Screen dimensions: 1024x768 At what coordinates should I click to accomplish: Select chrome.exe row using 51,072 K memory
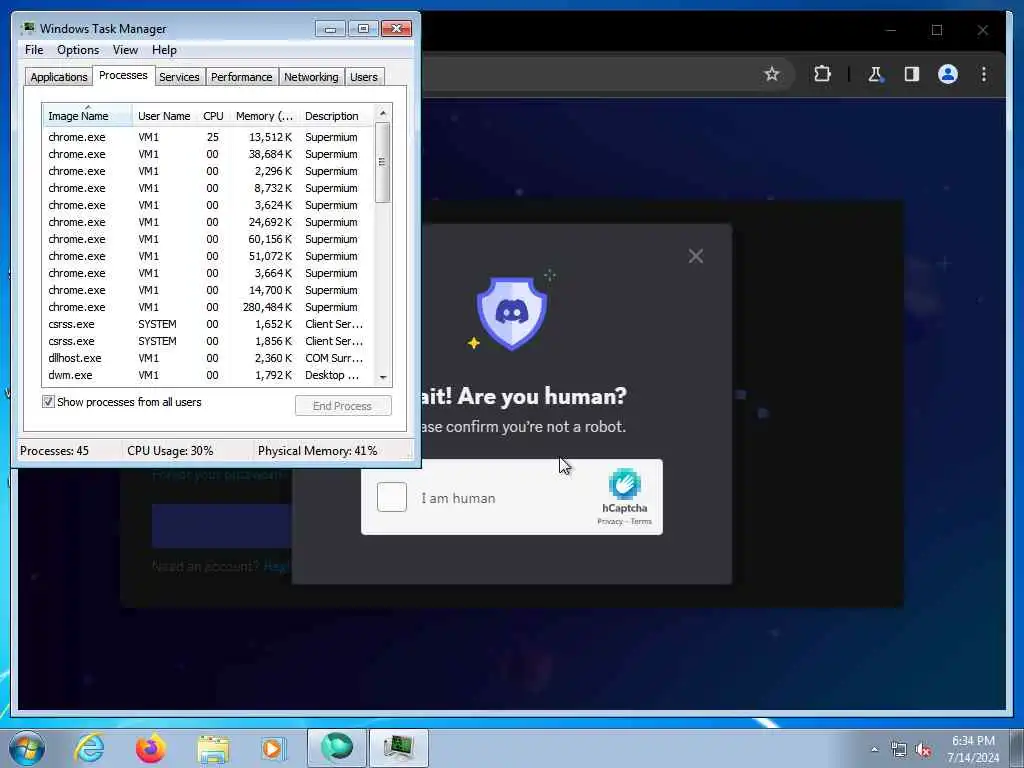[209, 256]
